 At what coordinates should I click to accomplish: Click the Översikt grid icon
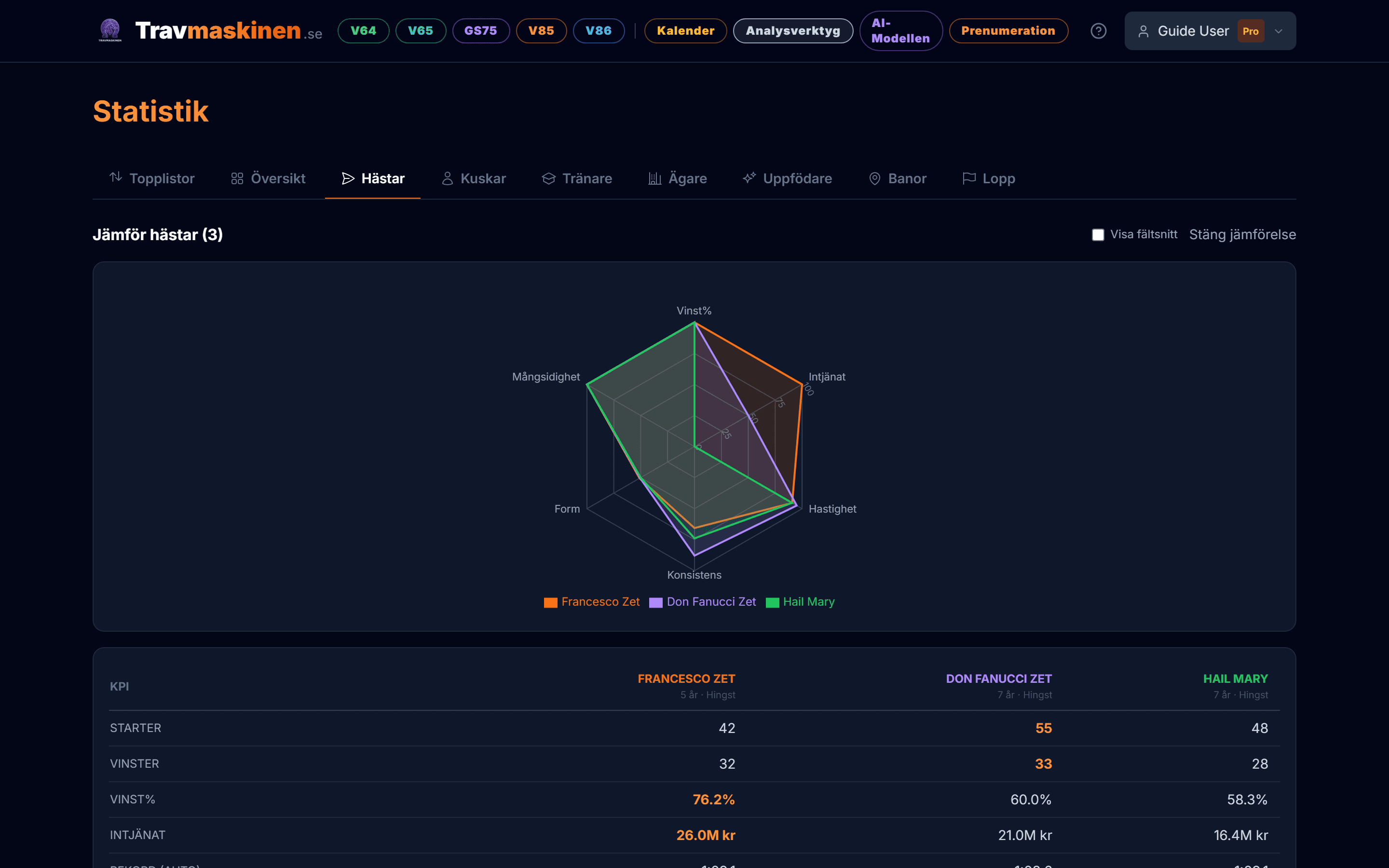point(237,178)
